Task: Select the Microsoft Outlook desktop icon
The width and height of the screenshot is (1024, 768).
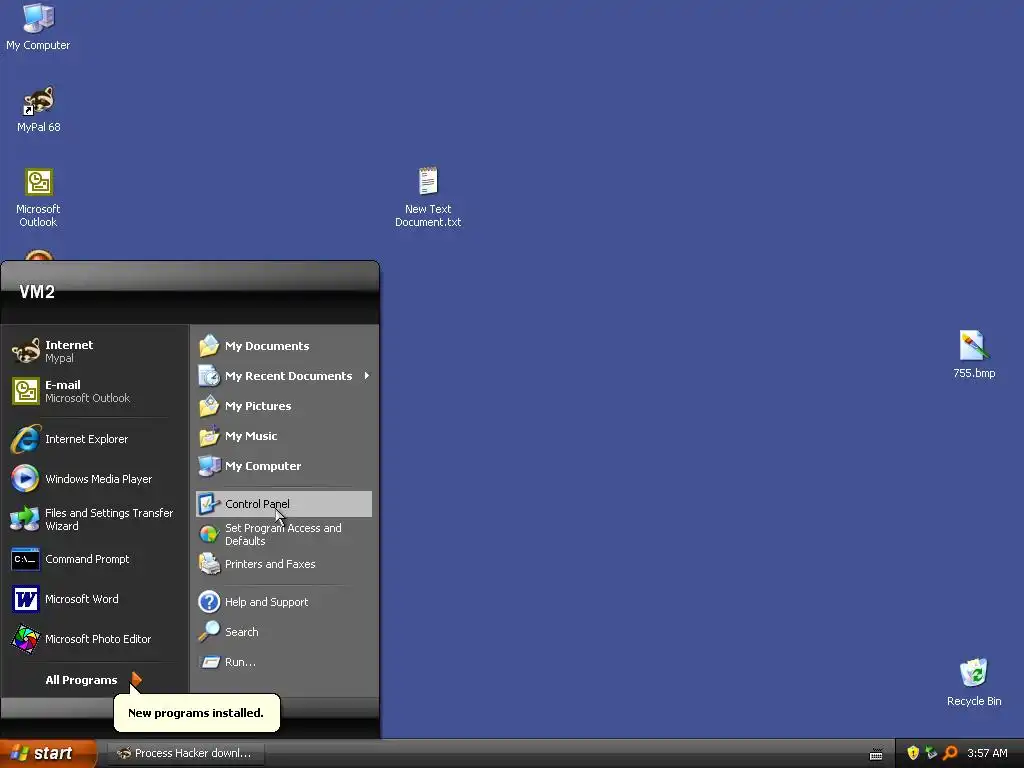Action: tap(39, 197)
